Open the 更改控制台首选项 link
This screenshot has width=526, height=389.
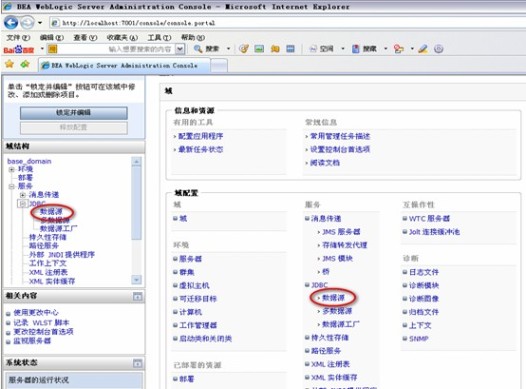click(x=43, y=332)
